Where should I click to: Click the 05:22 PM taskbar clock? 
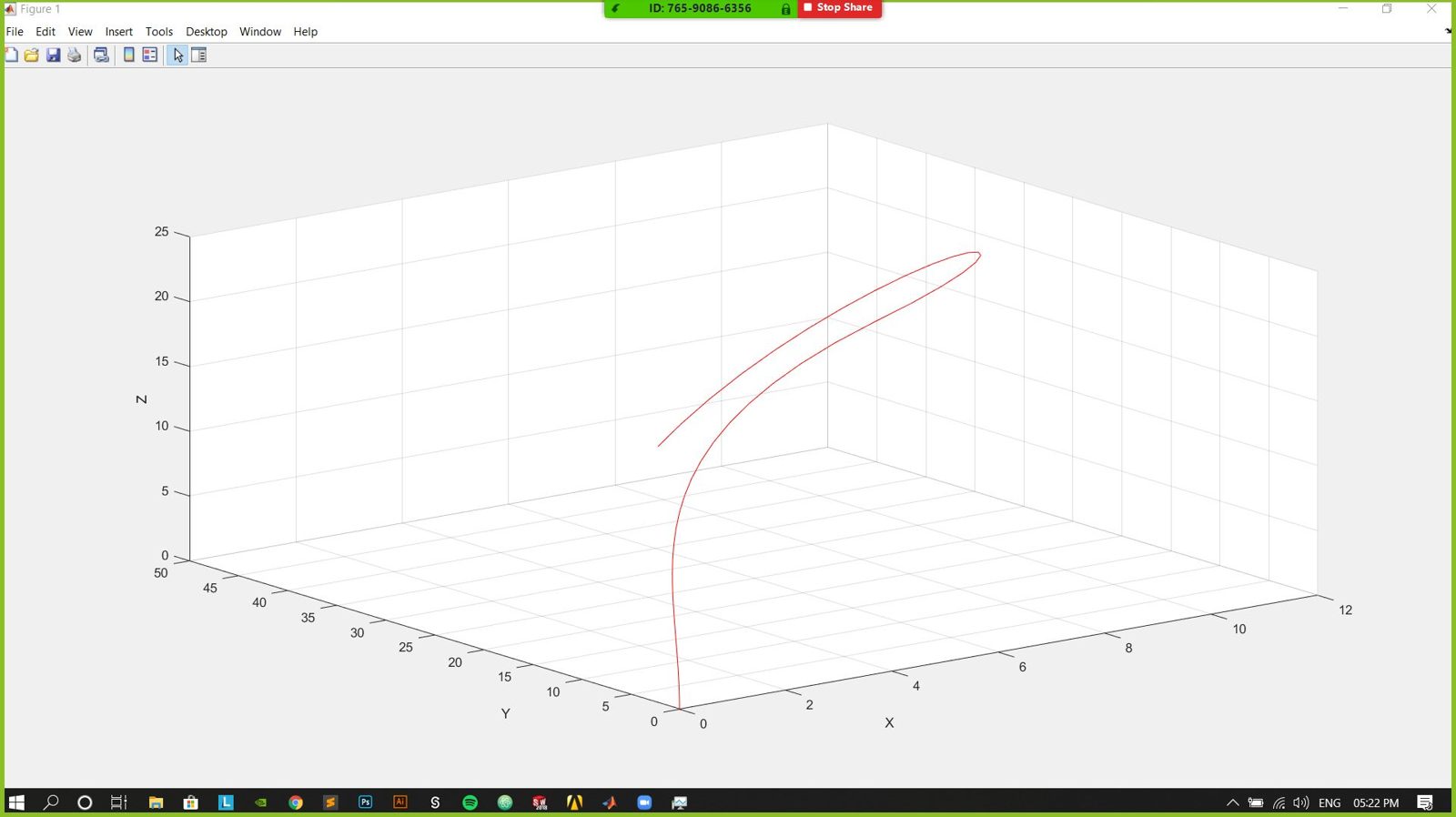click(1376, 802)
